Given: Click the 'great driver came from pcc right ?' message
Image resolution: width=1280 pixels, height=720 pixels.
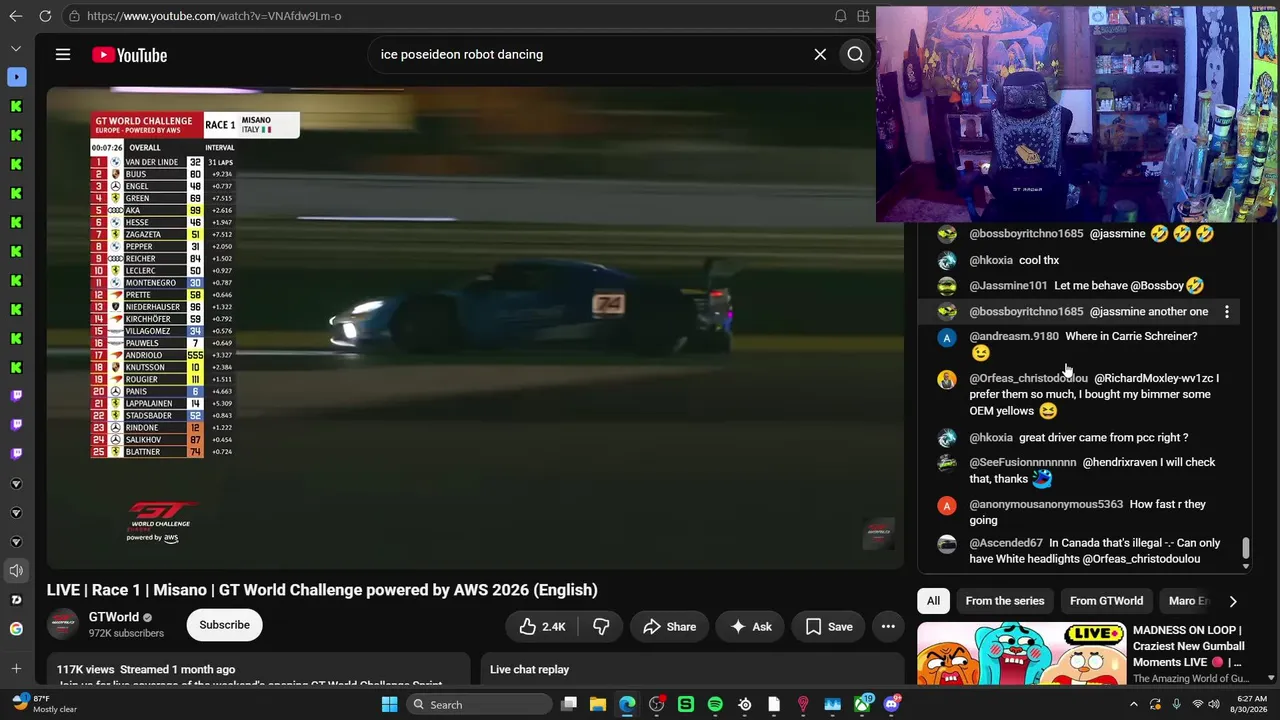Looking at the screenshot, I should click(1104, 438).
